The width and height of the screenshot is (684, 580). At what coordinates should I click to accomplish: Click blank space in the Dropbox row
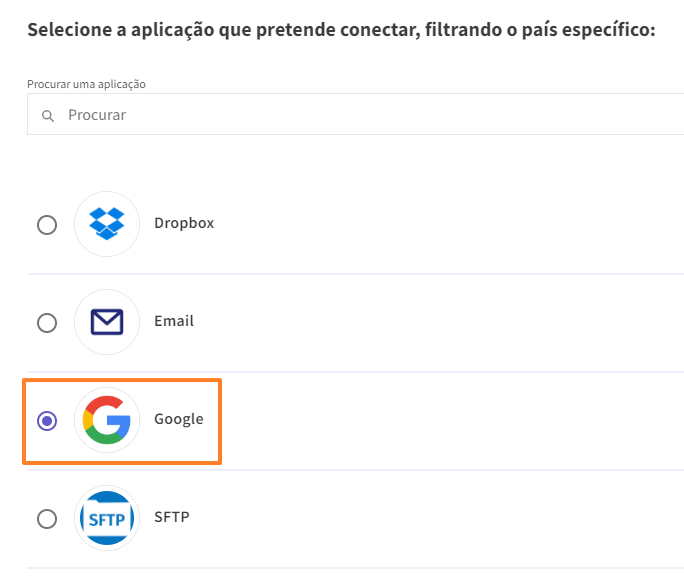[436, 224]
